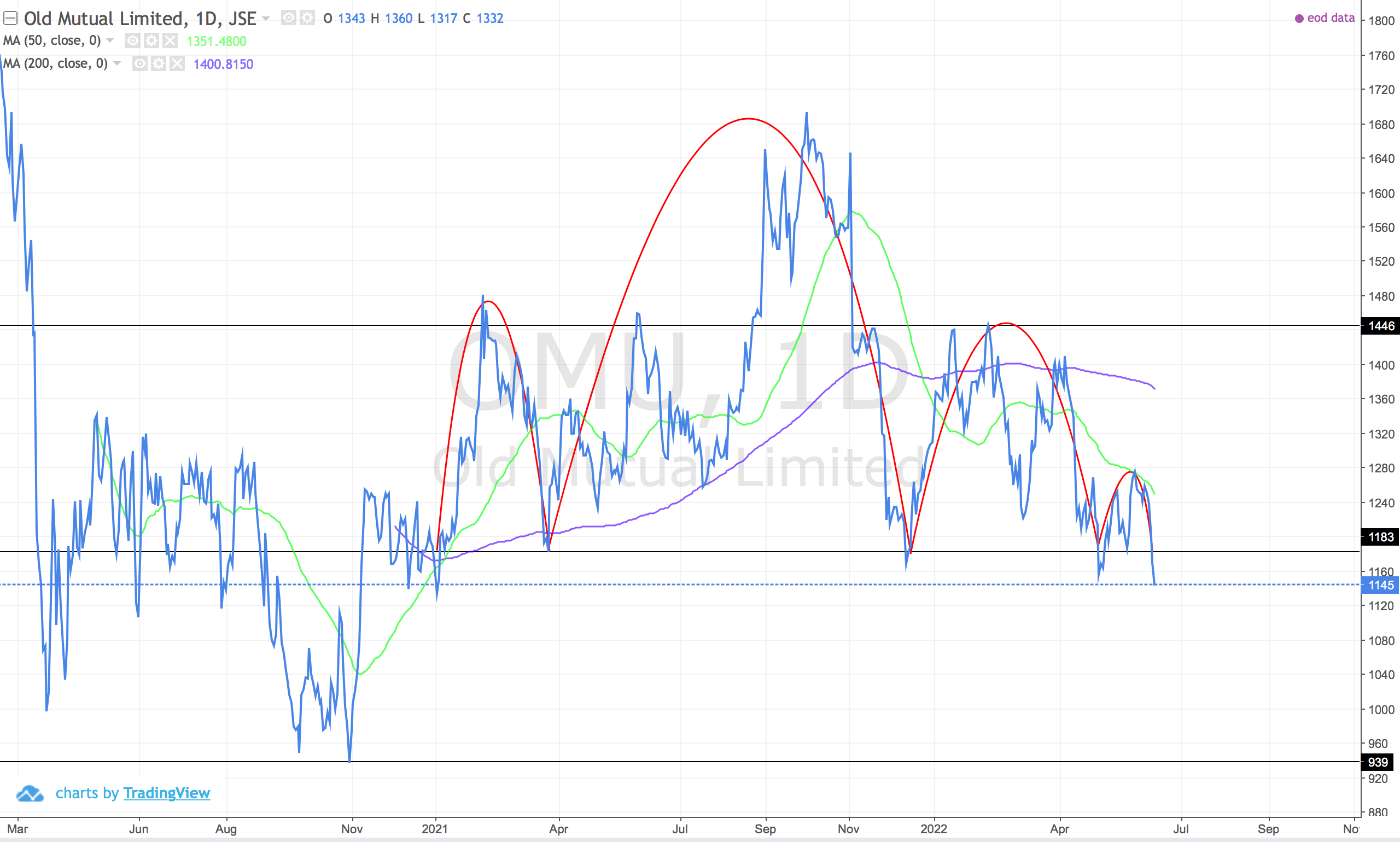
Task: Open the Old Mutual Limited symbol dropdown arrow
Action: pos(266,19)
